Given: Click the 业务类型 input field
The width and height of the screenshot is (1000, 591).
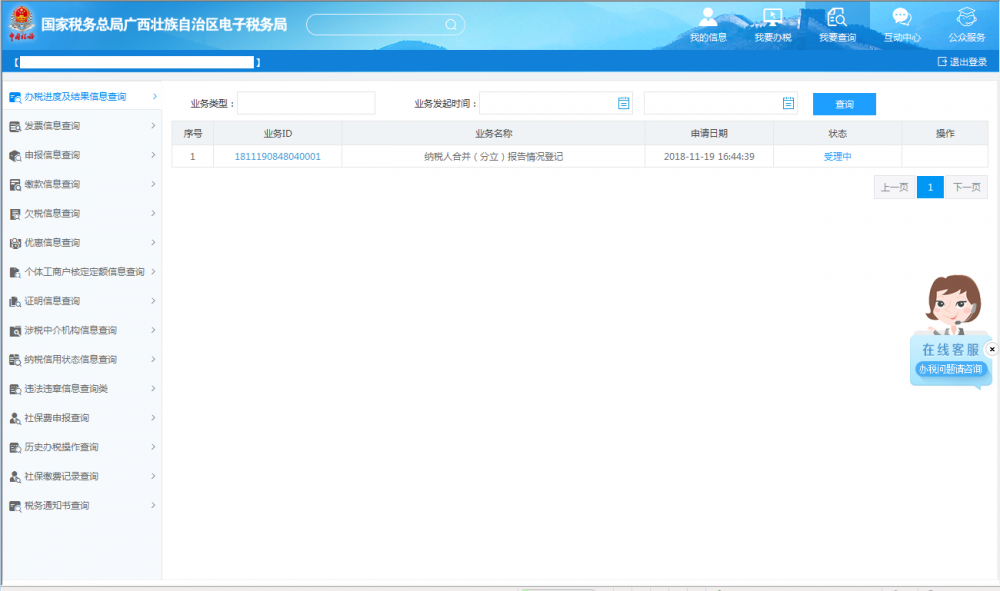Looking at the screenshot, I should 306,104.
